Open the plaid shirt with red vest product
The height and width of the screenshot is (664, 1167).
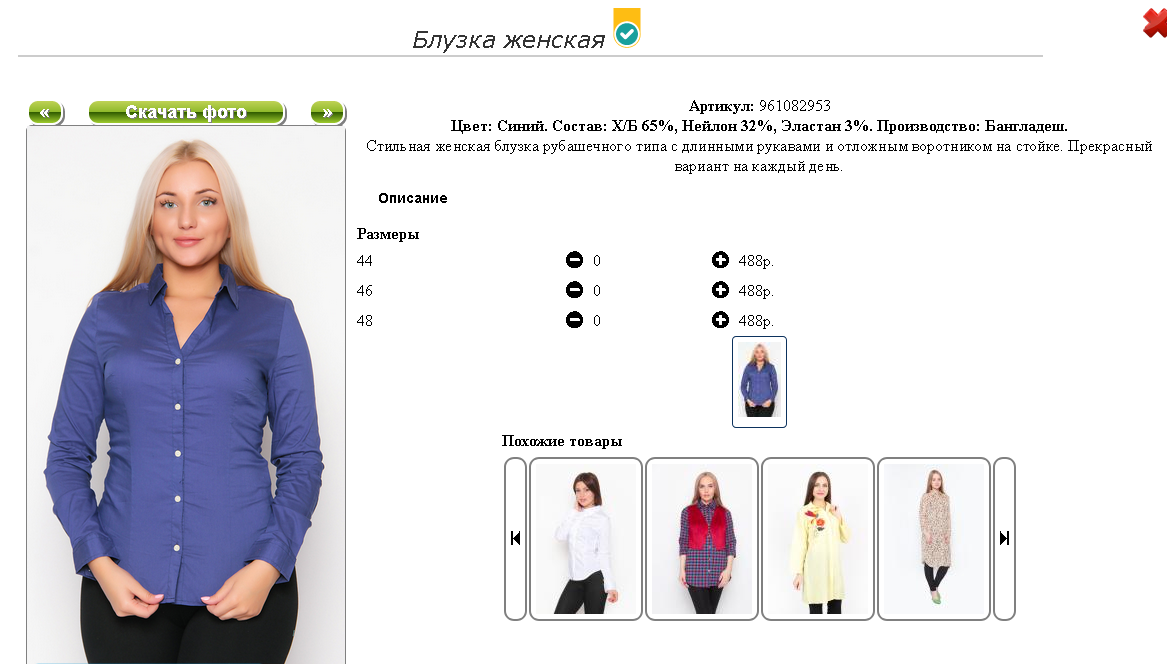702,539
